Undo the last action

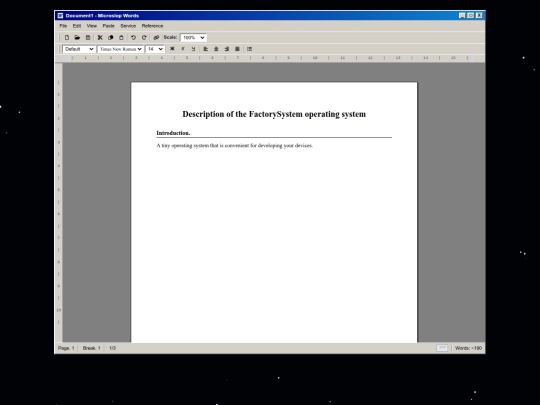coord(133,38)
